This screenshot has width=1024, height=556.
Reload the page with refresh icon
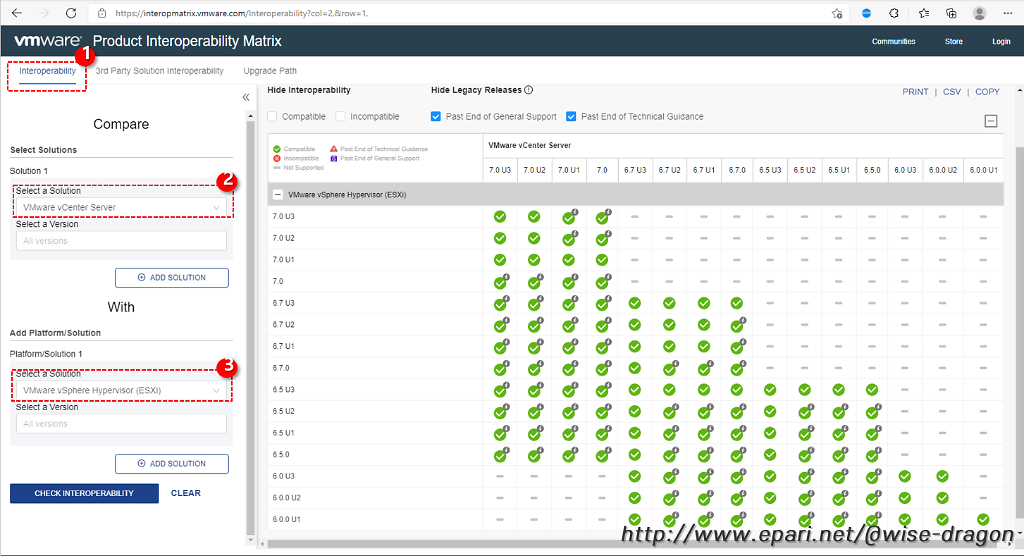(x=71, y=13)
